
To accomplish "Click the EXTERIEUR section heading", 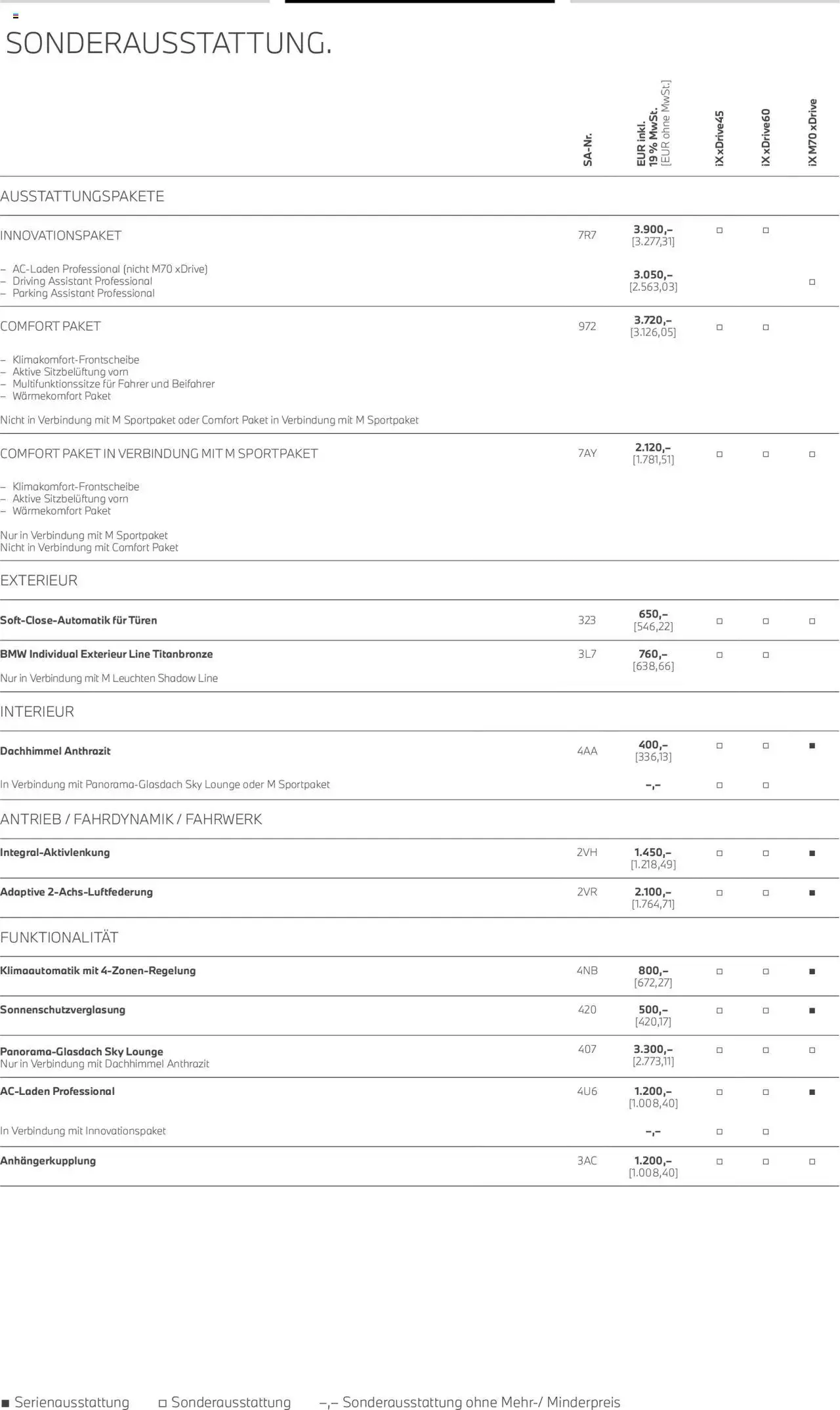I will click(x=39, y=580).
